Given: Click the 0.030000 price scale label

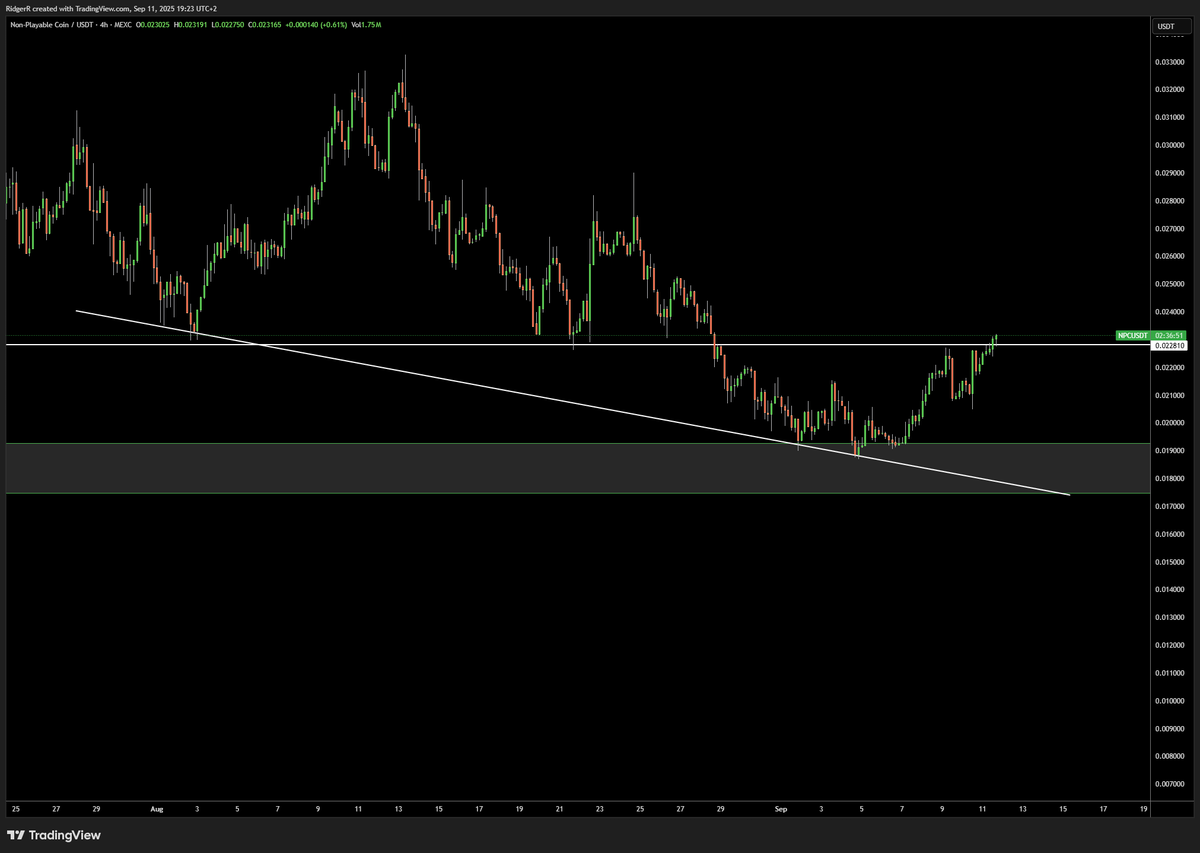Looking at the screenshot, I should tap(1169, 145).
